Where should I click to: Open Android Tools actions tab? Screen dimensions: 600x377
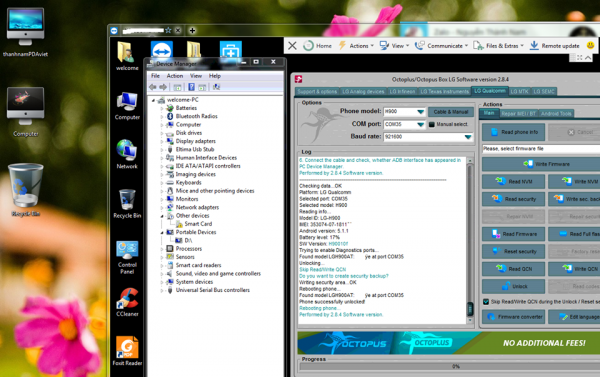(556, 113)
